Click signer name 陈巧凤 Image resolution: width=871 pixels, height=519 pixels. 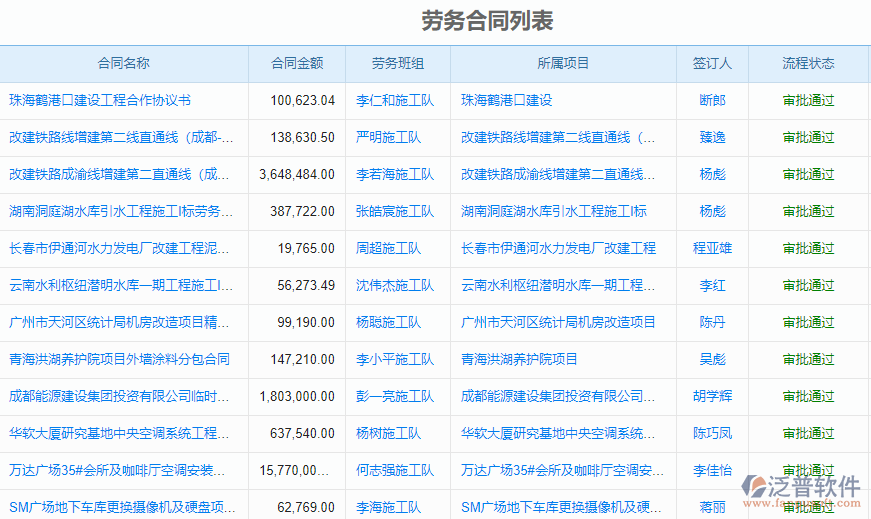[x=712, y=433]
